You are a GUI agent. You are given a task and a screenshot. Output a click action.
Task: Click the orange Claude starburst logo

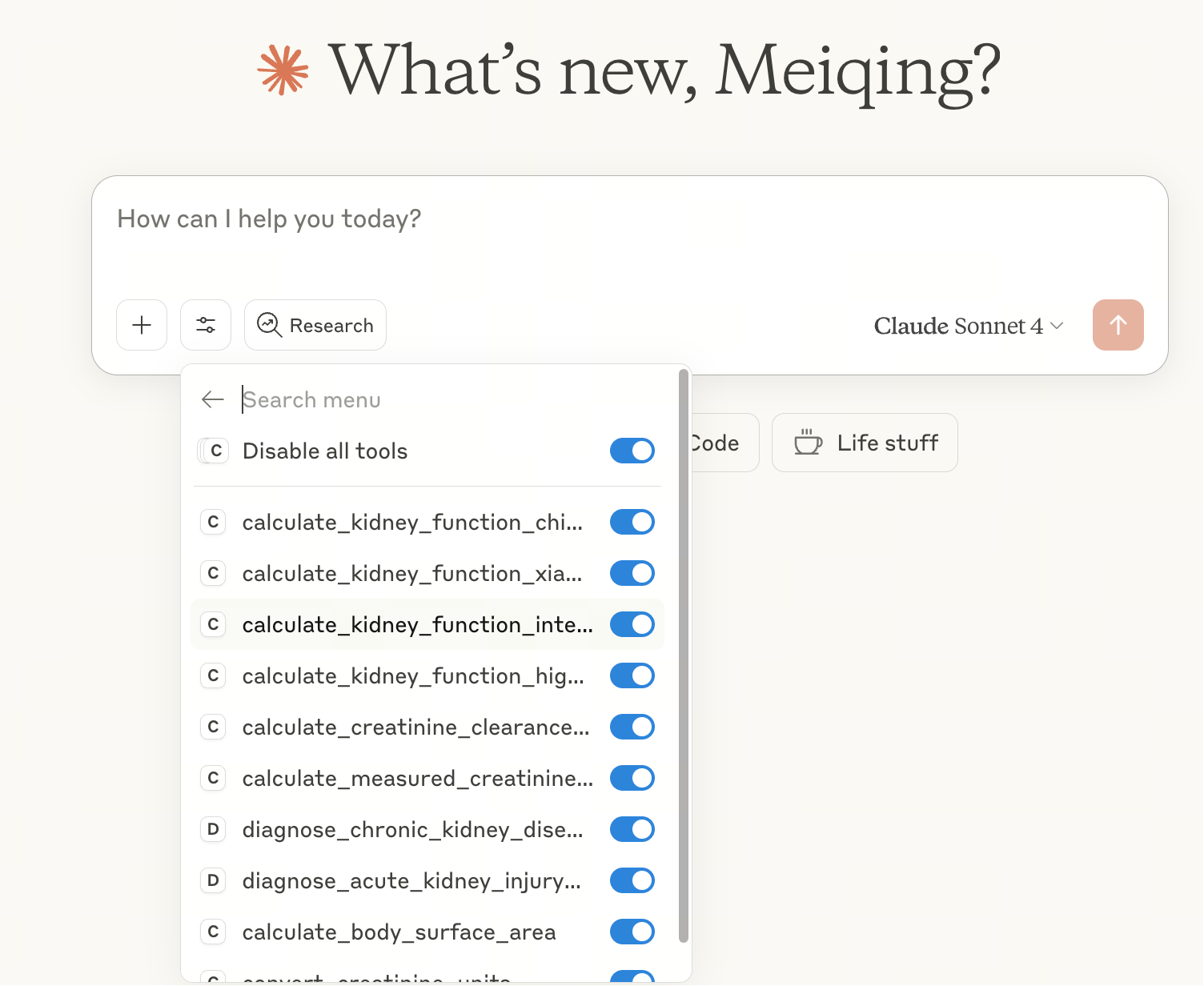pyautogui.click(x=283, y=70)
